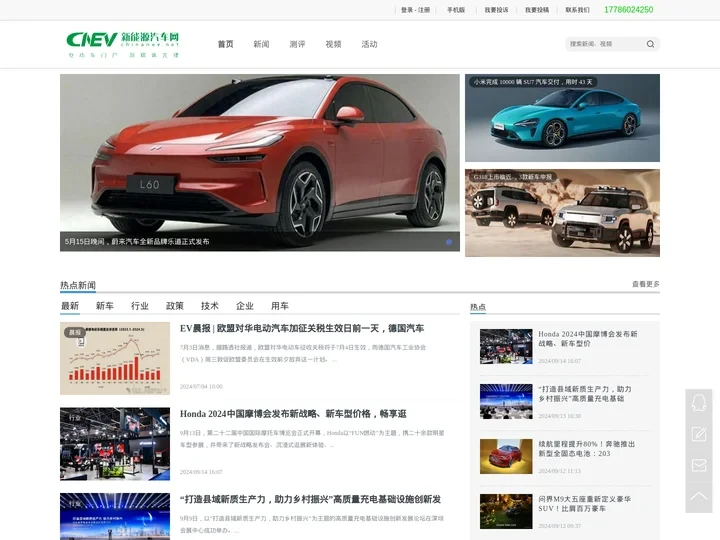Image resolution: width=720 pixels, height=540 pixels.
Task: Click the 热点 sidebar heading
Action: tap(478, 307)
